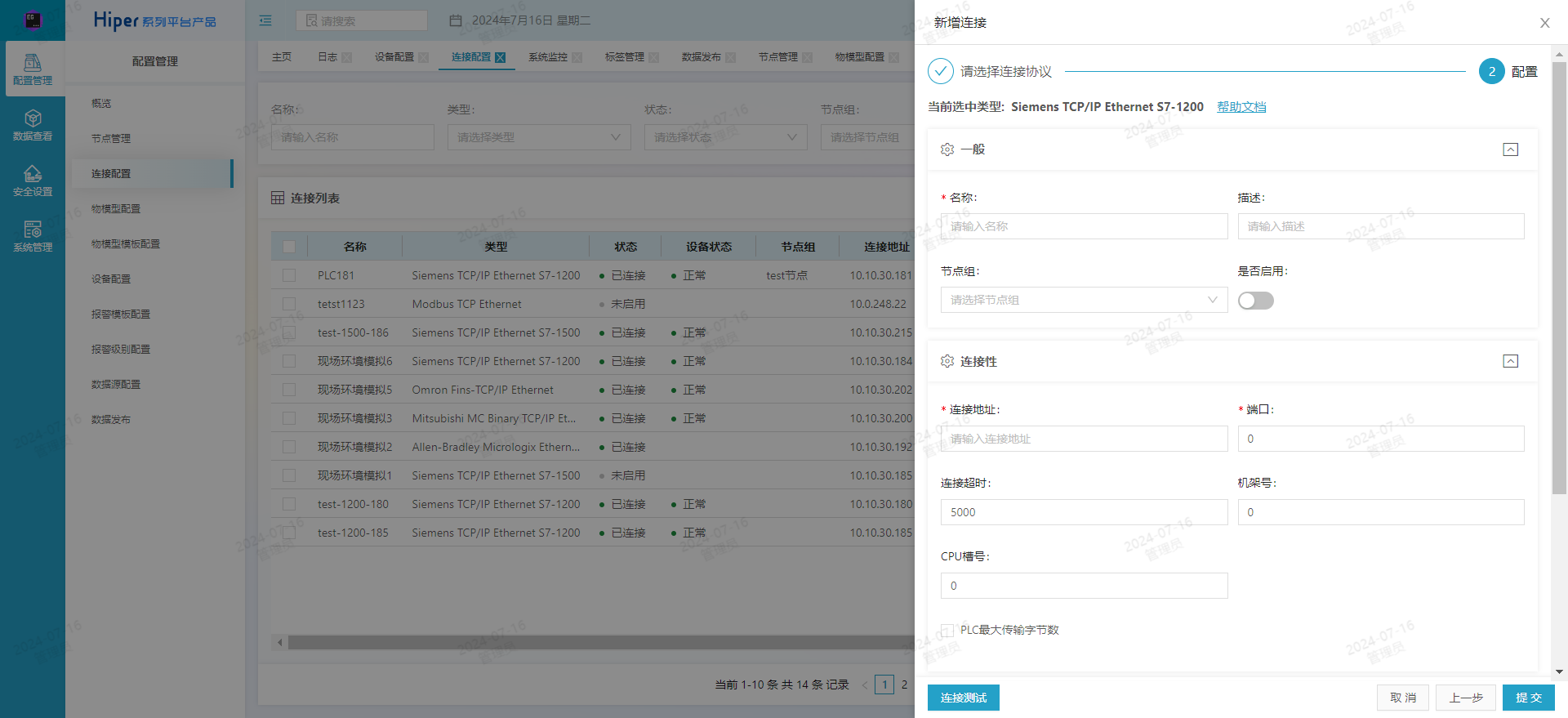Image resolution: width=1568 pixels, height=718 pixels.
Task: Open the 帮助文档 link
Action: tap(1241, 107)
